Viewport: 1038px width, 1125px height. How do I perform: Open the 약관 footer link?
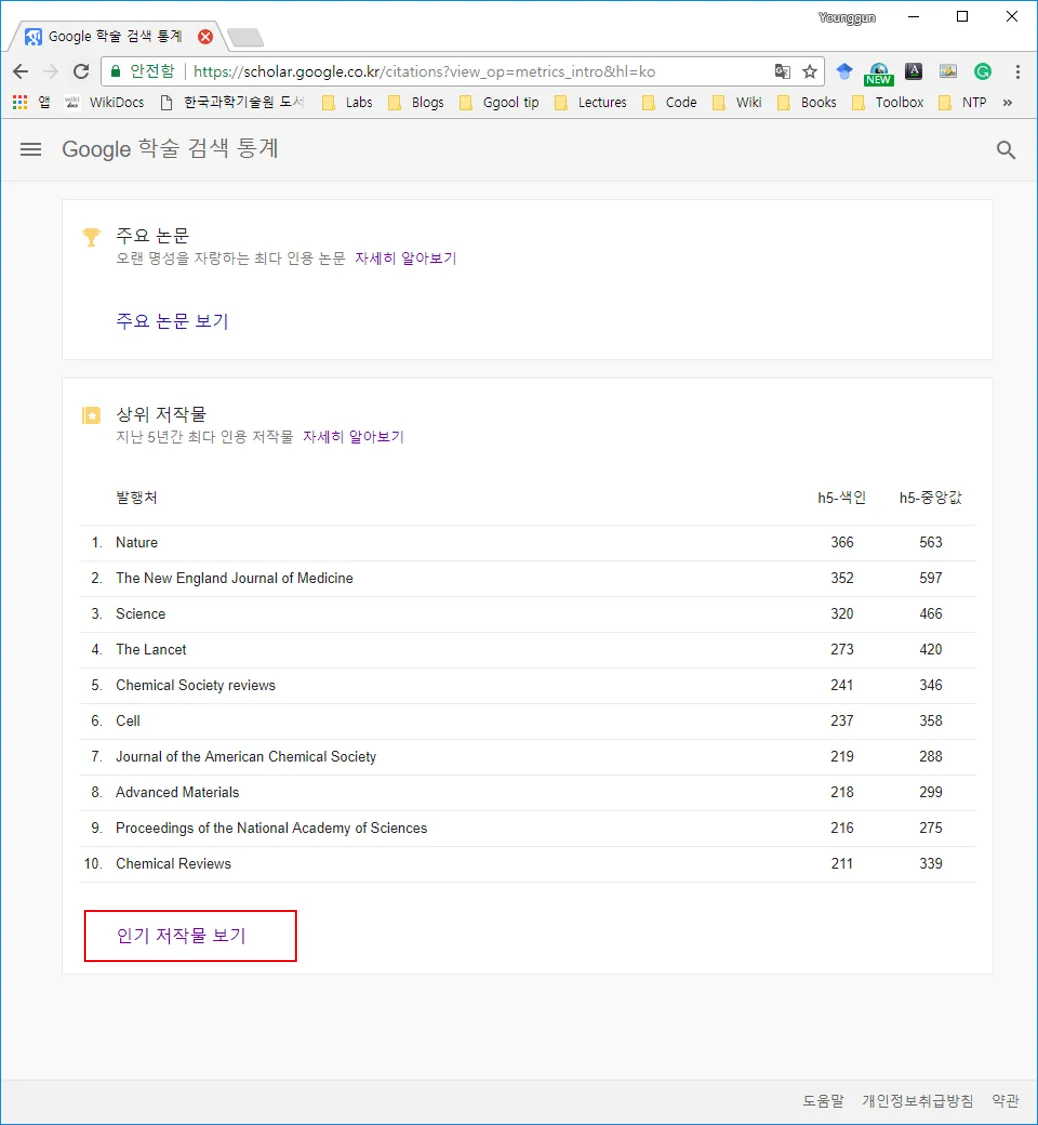coord(1005,1100)
